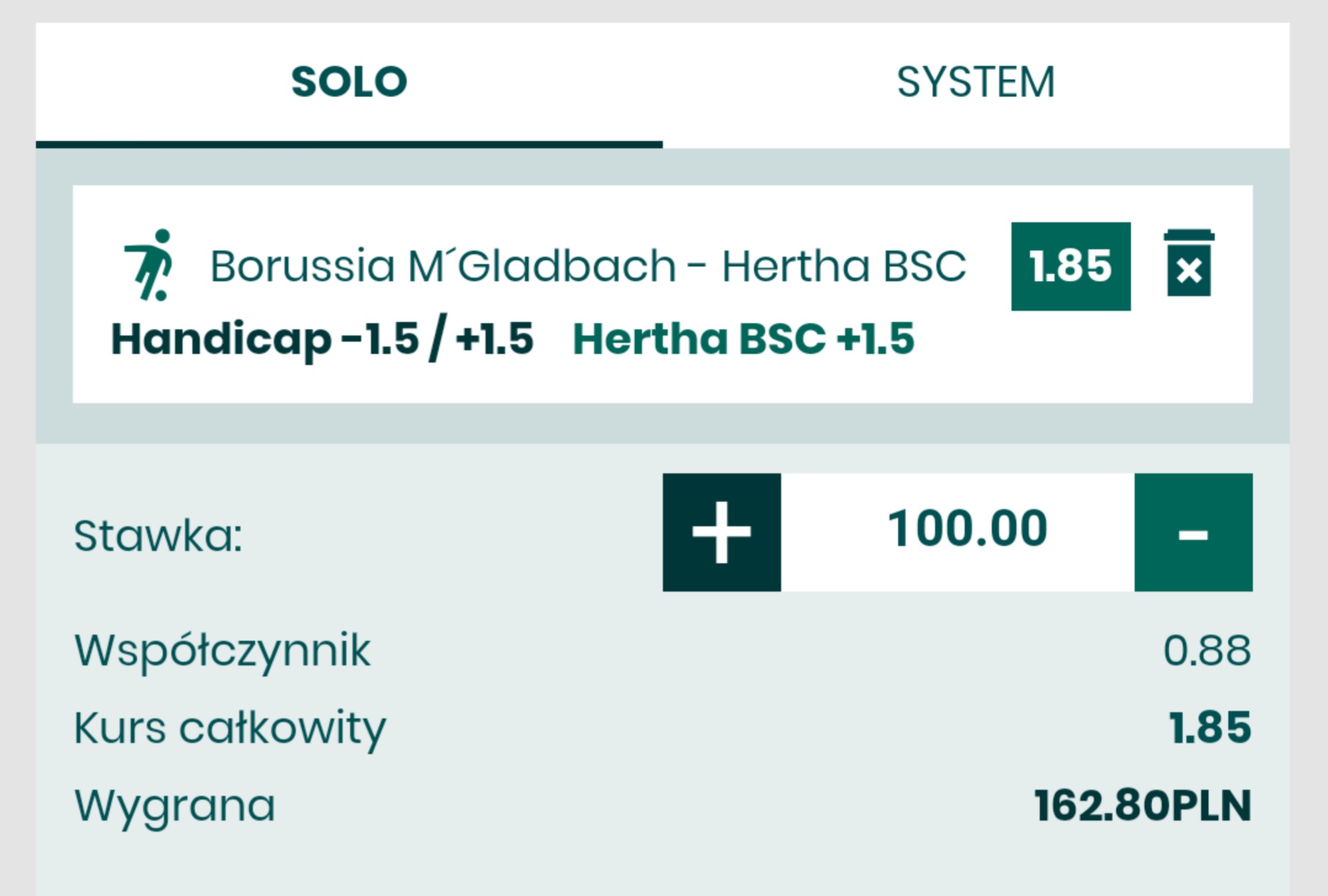This screenshot has height=896, width=1328.
Task: Click the Wygrana label
Action: tap(175, 806)
